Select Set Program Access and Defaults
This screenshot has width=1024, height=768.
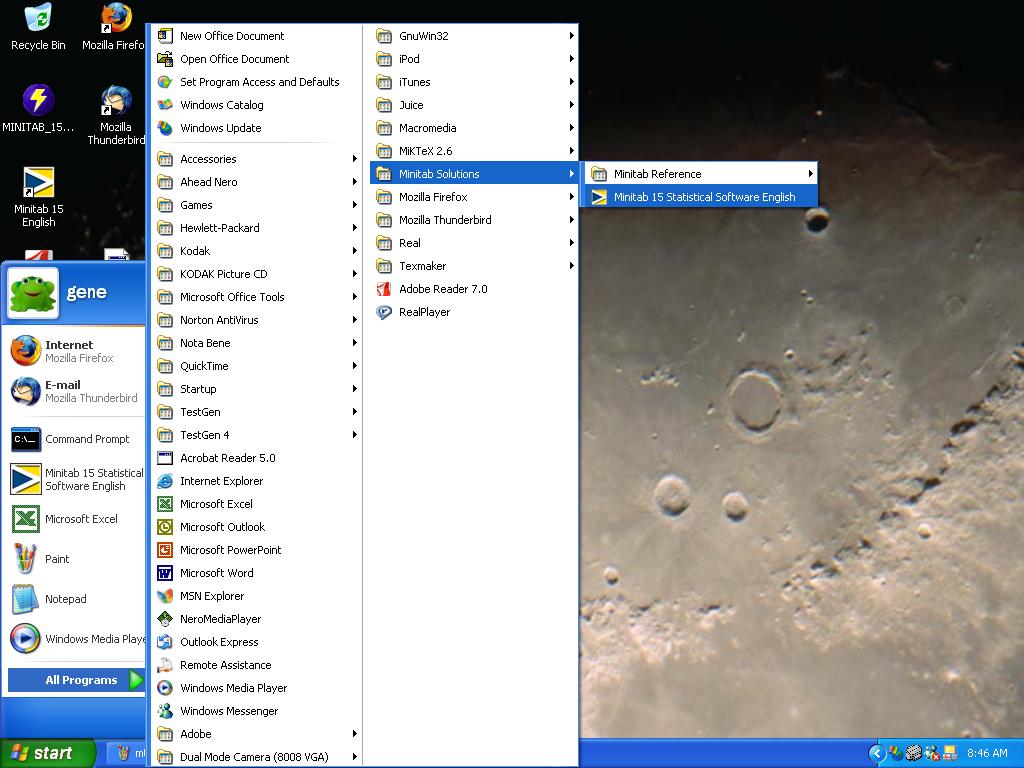[258, 82]
